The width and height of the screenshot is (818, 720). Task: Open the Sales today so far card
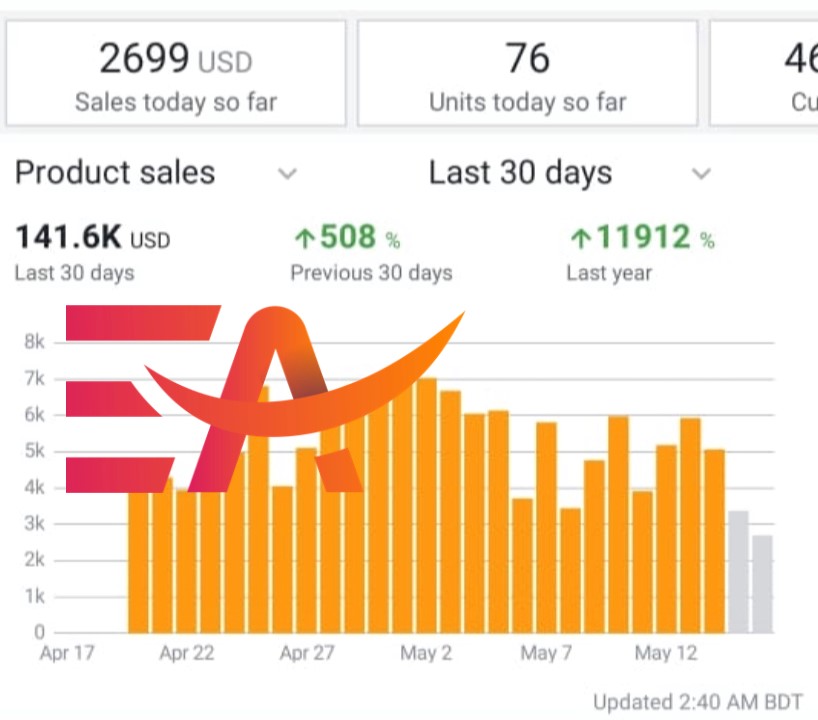(176, 74)
